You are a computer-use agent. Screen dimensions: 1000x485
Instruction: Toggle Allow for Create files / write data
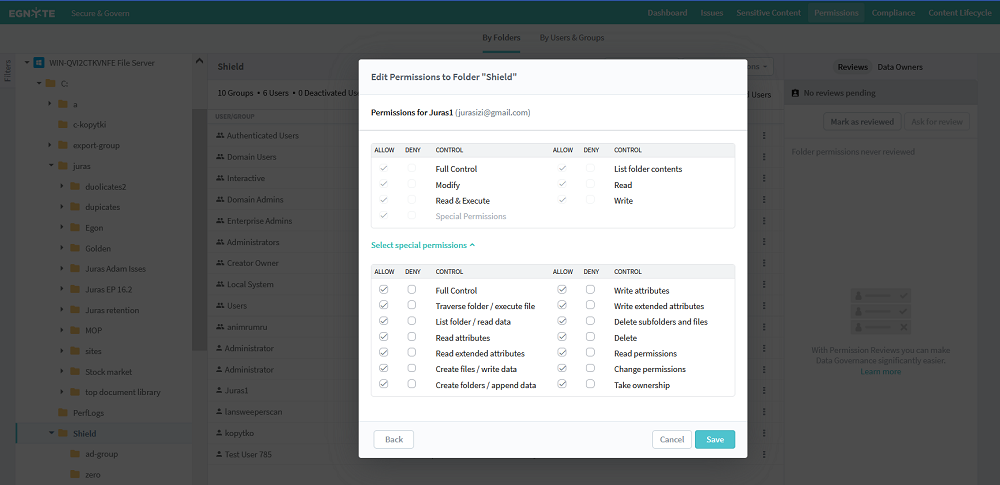(384, 368)
